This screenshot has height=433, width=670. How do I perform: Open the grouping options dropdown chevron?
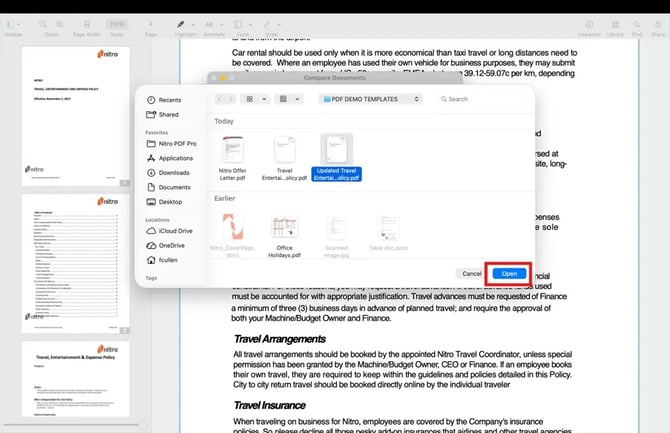pos(297,99)
